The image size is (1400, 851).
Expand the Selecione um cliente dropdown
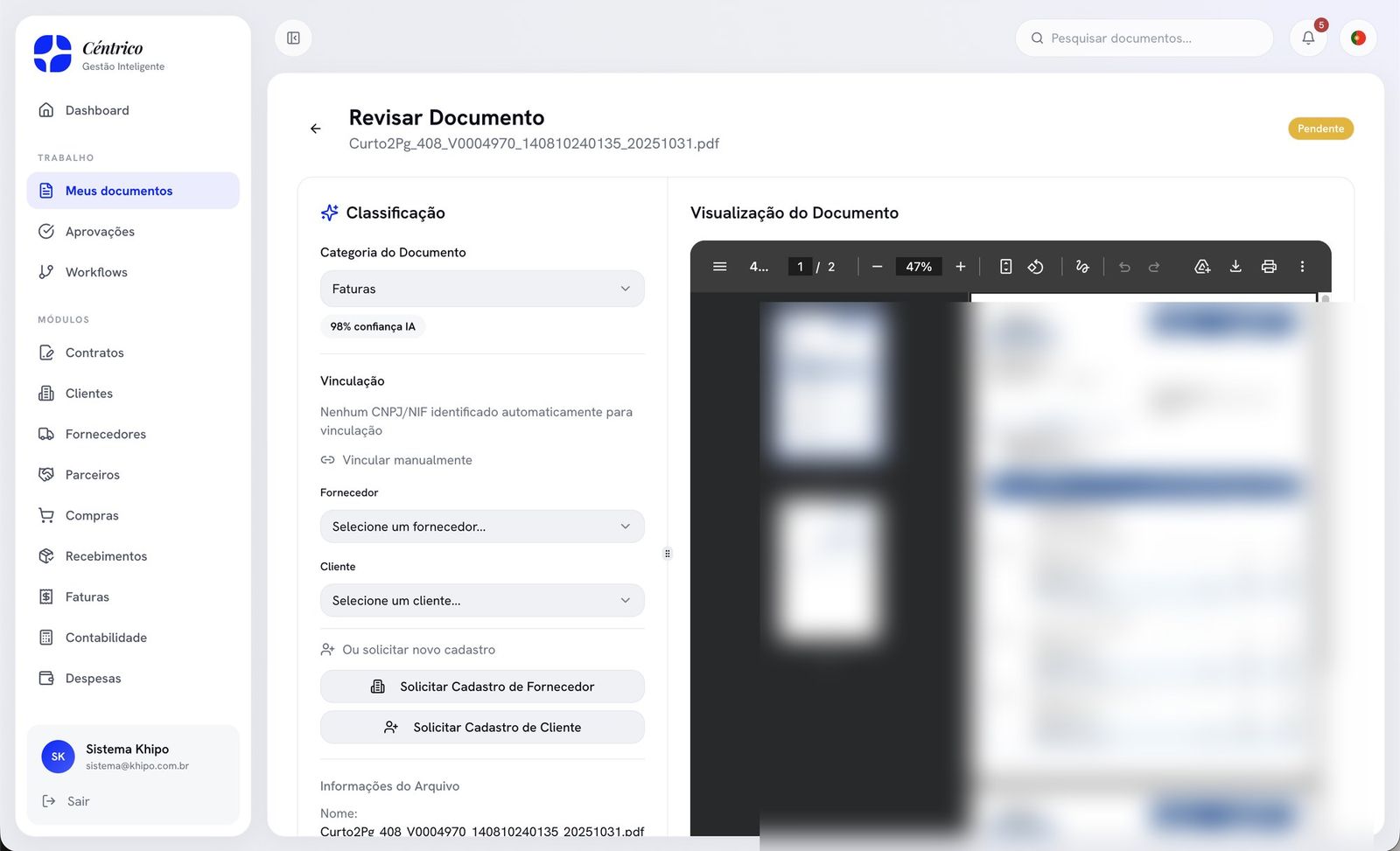click(482, 601)
